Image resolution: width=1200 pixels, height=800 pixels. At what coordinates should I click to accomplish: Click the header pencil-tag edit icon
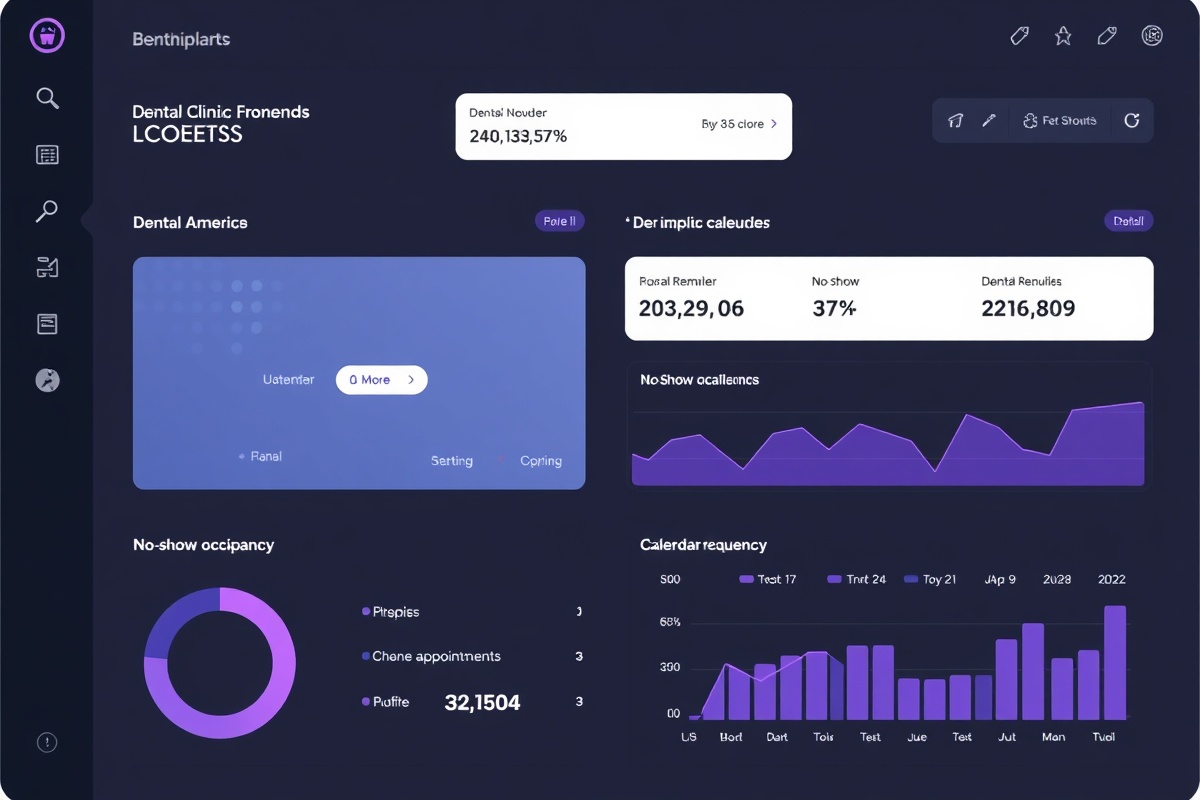point(1107,36)
